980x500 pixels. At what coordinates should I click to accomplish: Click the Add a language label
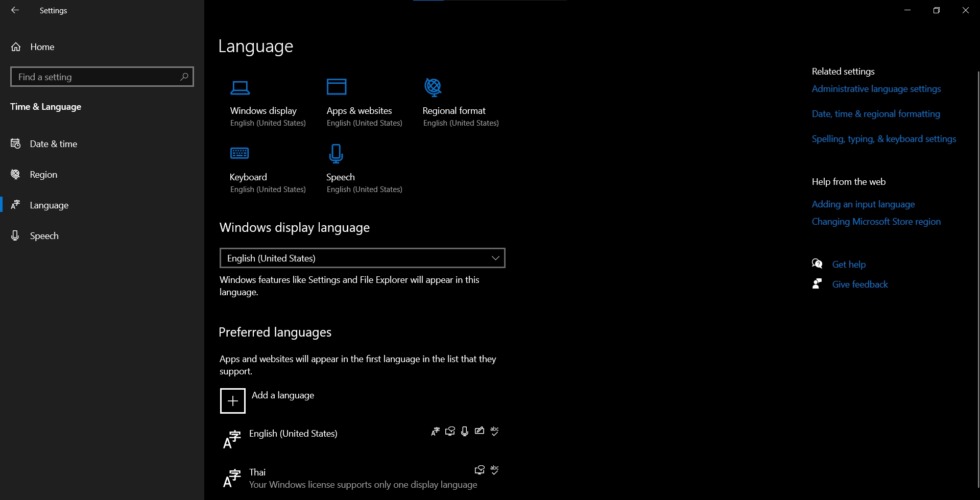click(282, 395)
